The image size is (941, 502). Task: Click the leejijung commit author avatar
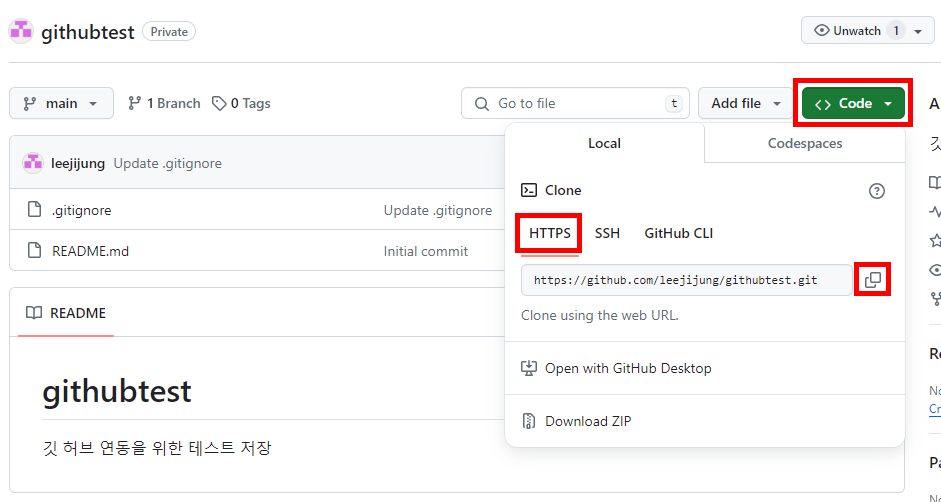(33, 163)
